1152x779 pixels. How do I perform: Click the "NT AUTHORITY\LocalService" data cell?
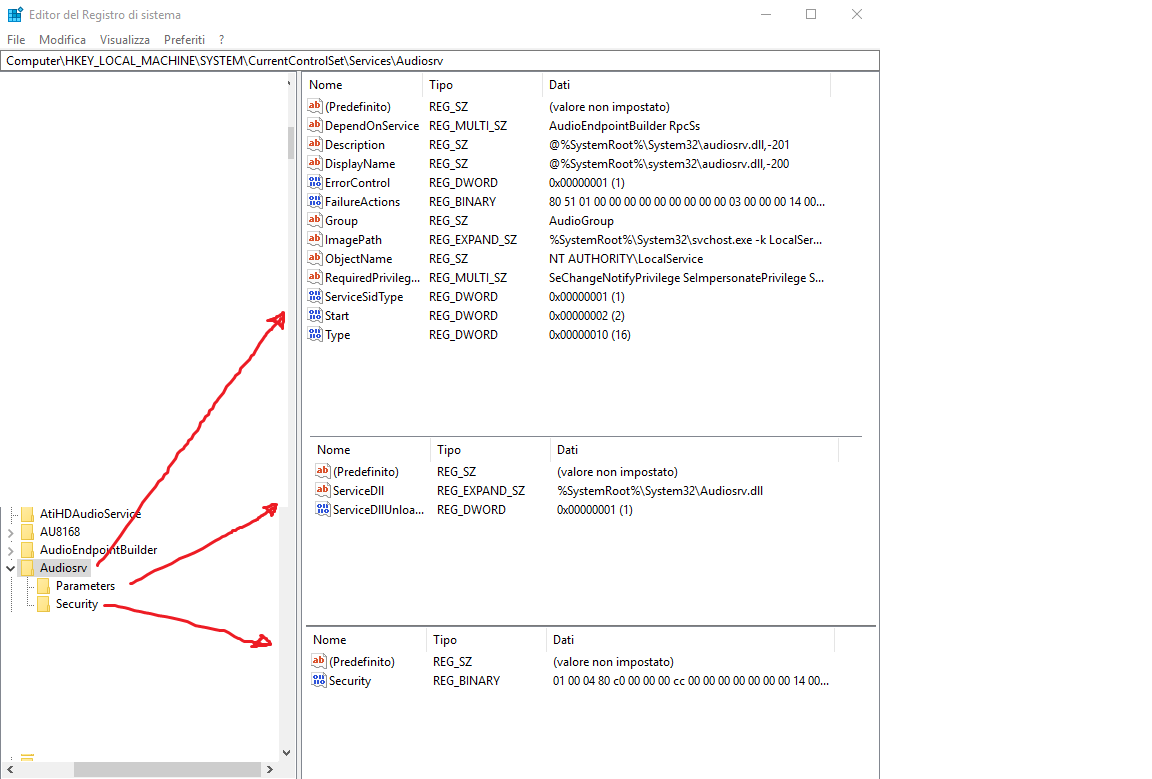tap(626, 259)
